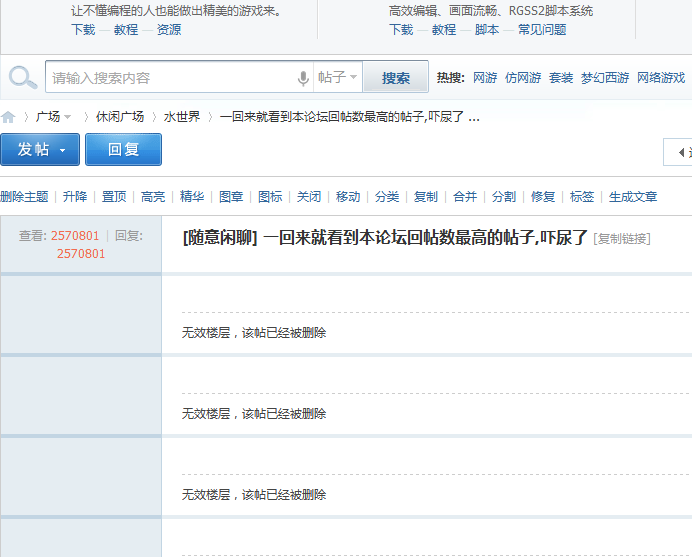This screenshot has height=557, width=692.
Task: Select 合并 moderation action
Action: 465,196
